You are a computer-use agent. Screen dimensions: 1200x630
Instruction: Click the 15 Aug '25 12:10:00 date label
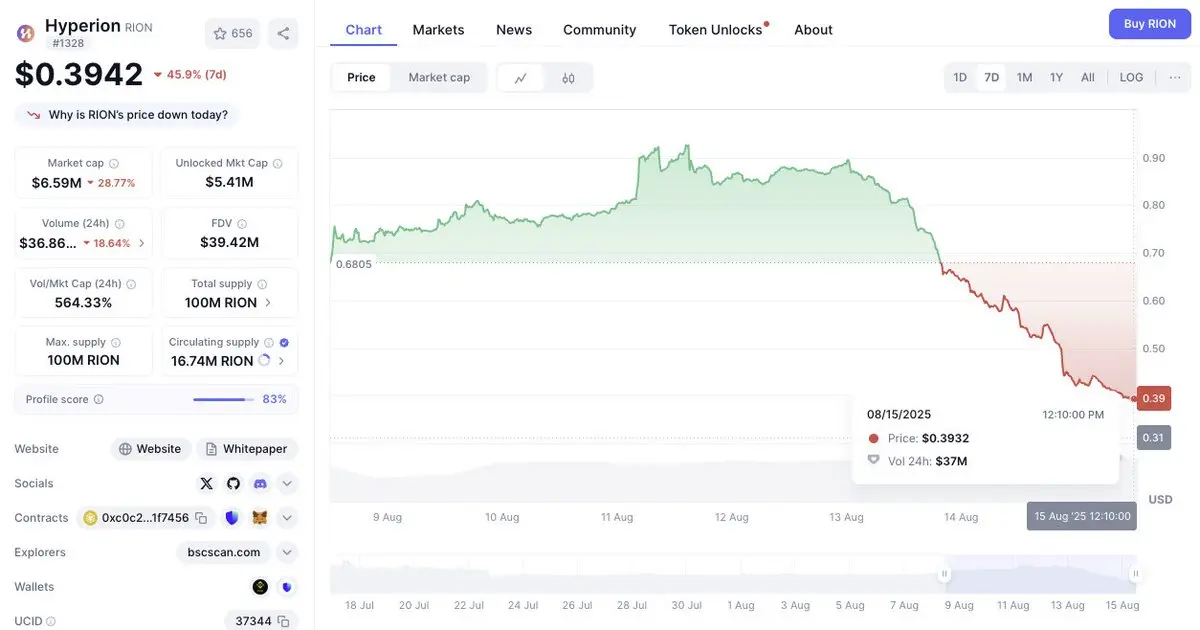click(1082, 516)
